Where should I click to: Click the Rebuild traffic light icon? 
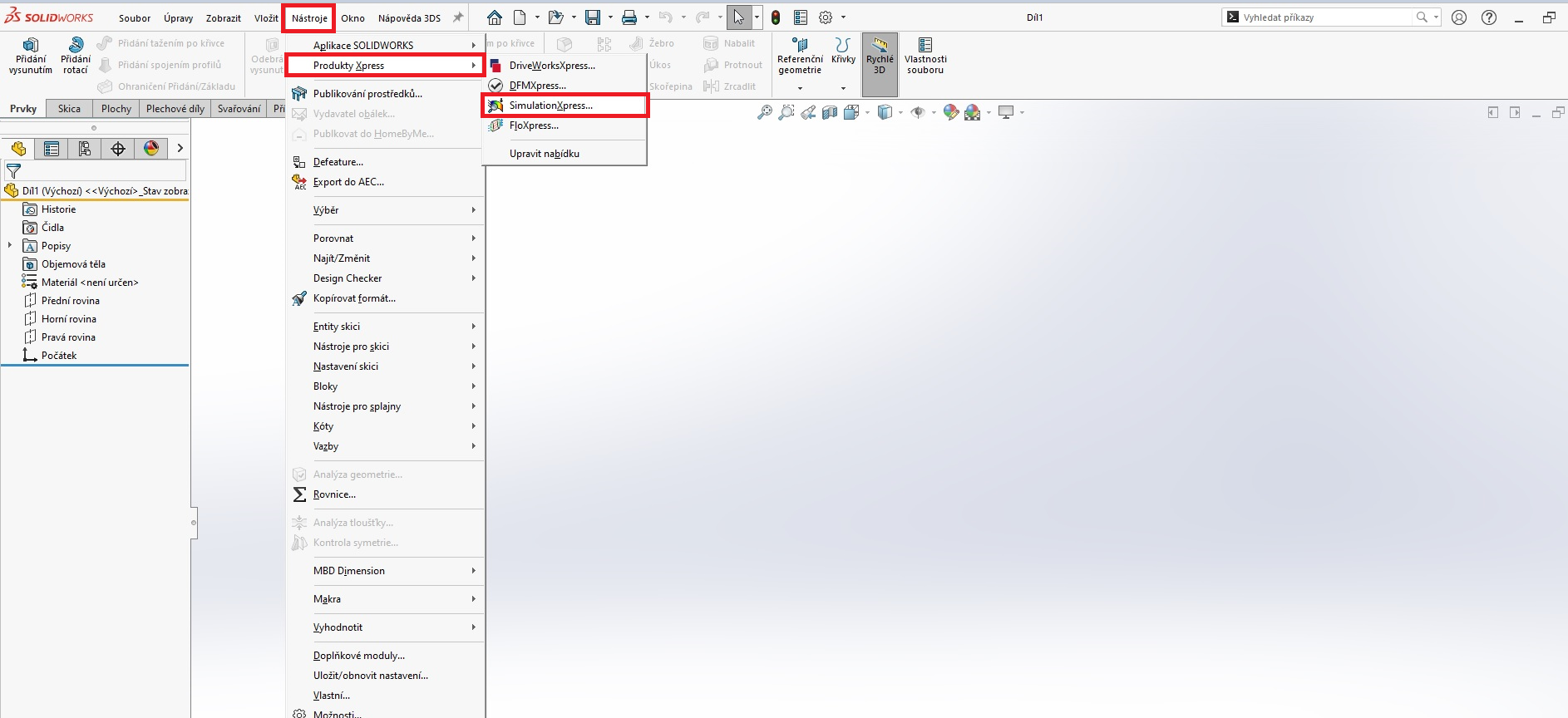[776, 17]
